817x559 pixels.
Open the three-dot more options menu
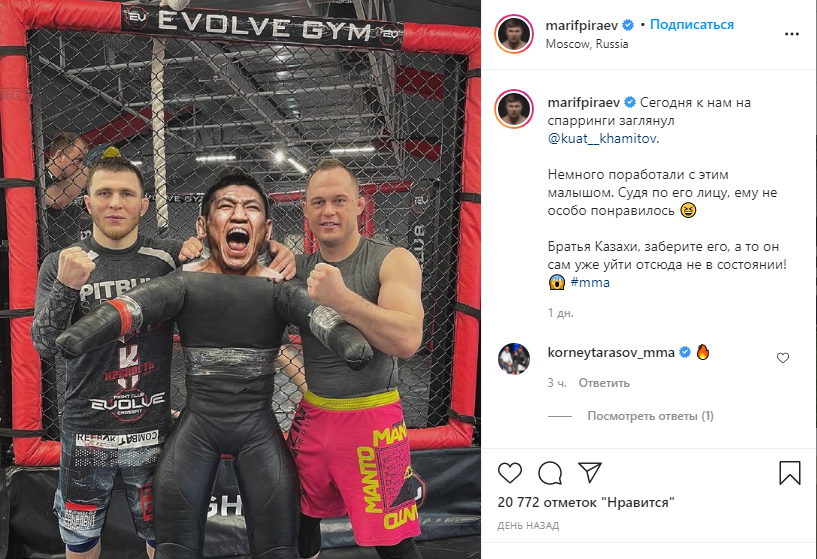[791, 34]
